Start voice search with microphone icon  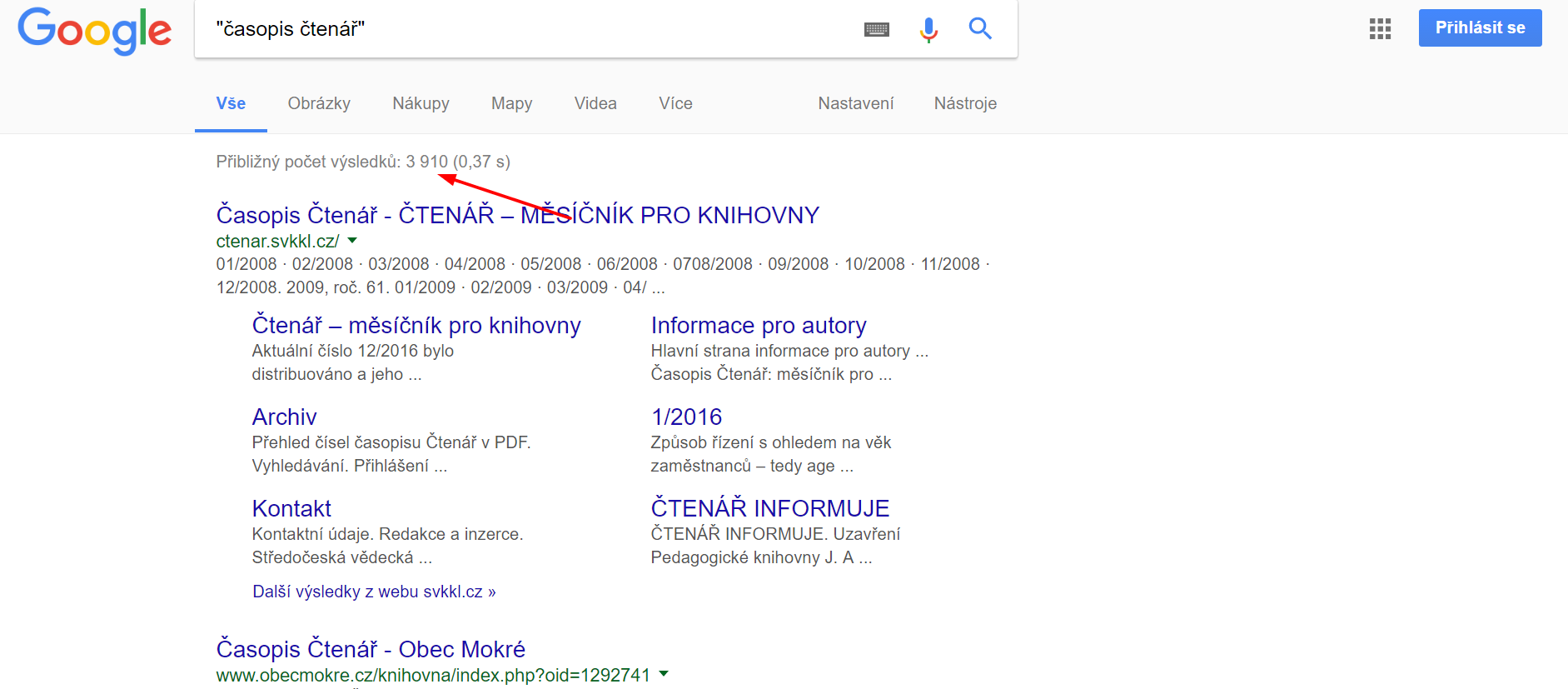click(x=928, y=30)
